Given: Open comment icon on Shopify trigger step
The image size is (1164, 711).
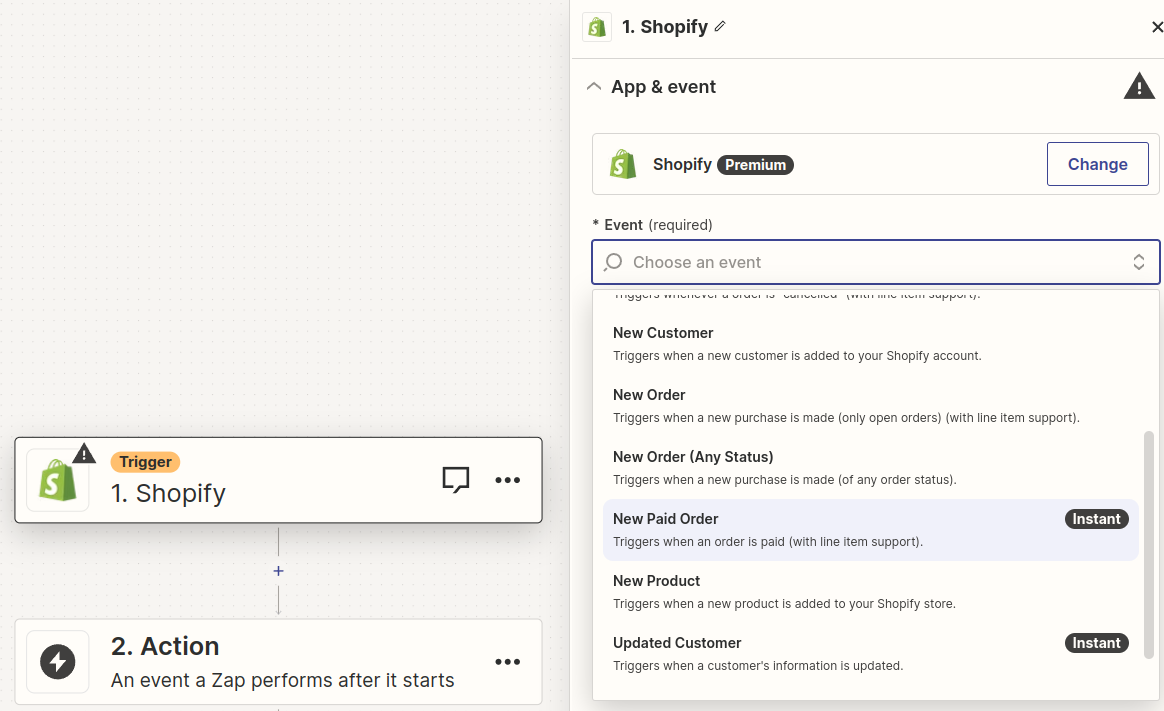Looking at the screenshot, I should (456, 479).
